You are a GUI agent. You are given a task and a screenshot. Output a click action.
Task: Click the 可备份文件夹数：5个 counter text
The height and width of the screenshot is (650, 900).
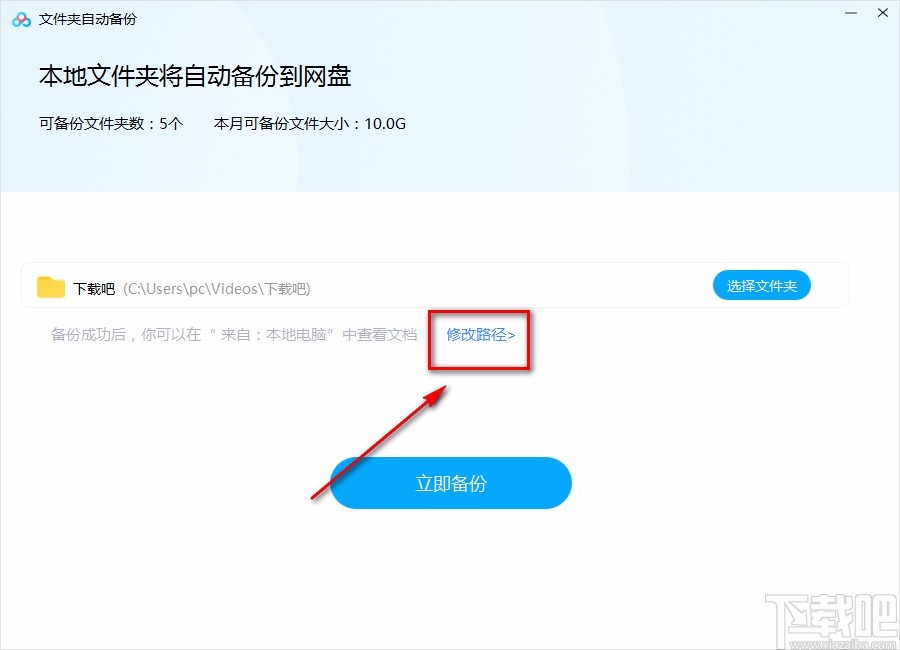110,123
